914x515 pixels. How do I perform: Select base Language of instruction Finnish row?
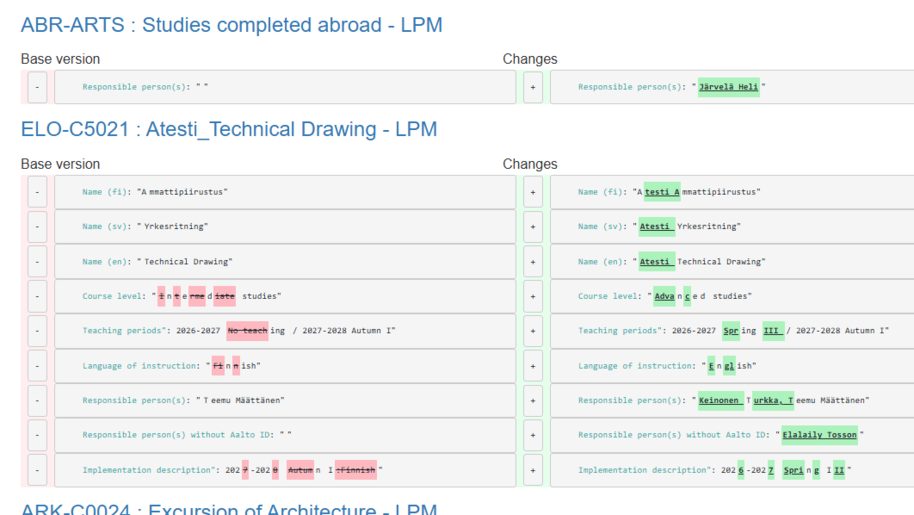click(285, 366)
